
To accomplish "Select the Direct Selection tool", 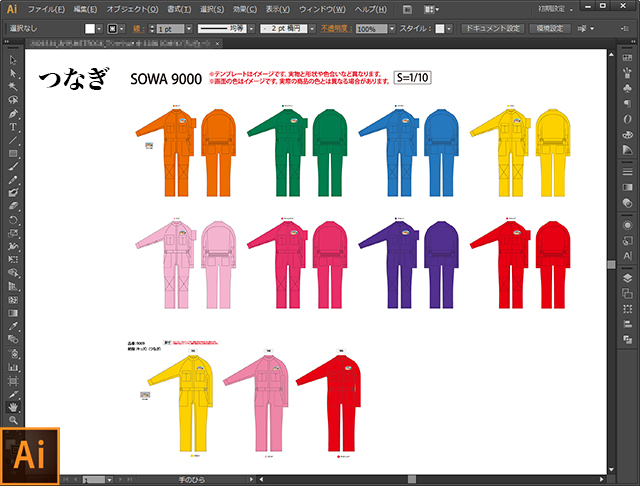I will pyautogui.click(x=13, y=73).
